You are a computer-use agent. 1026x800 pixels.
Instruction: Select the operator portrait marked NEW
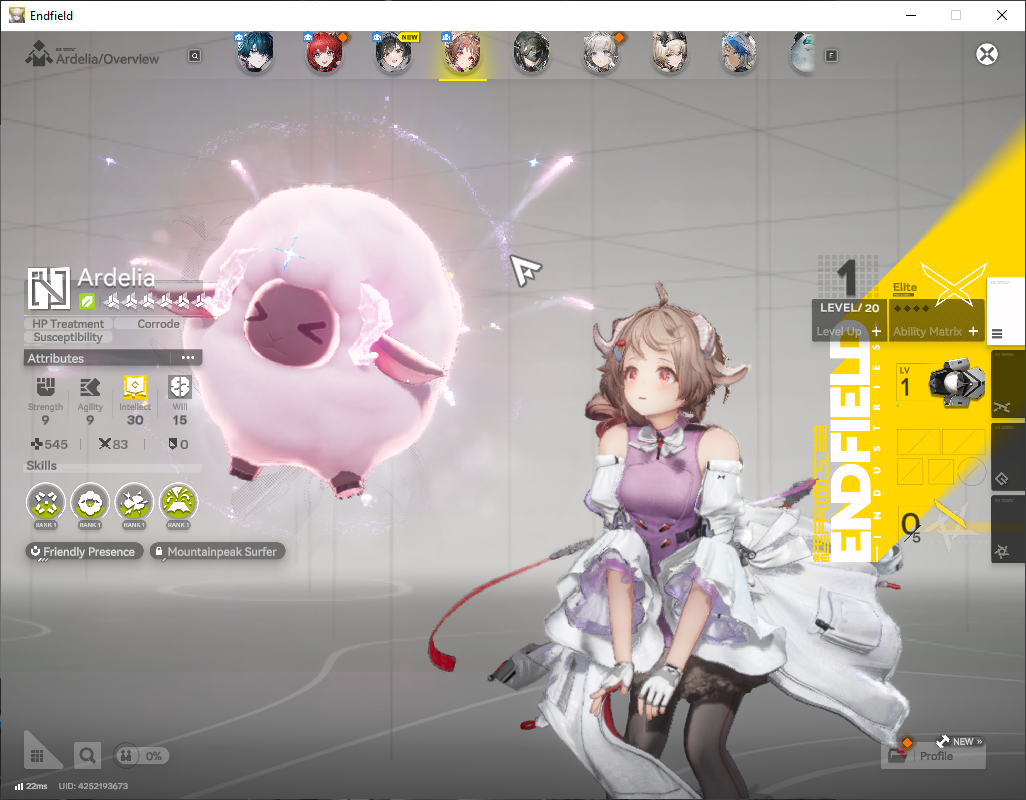pos(393,52)
